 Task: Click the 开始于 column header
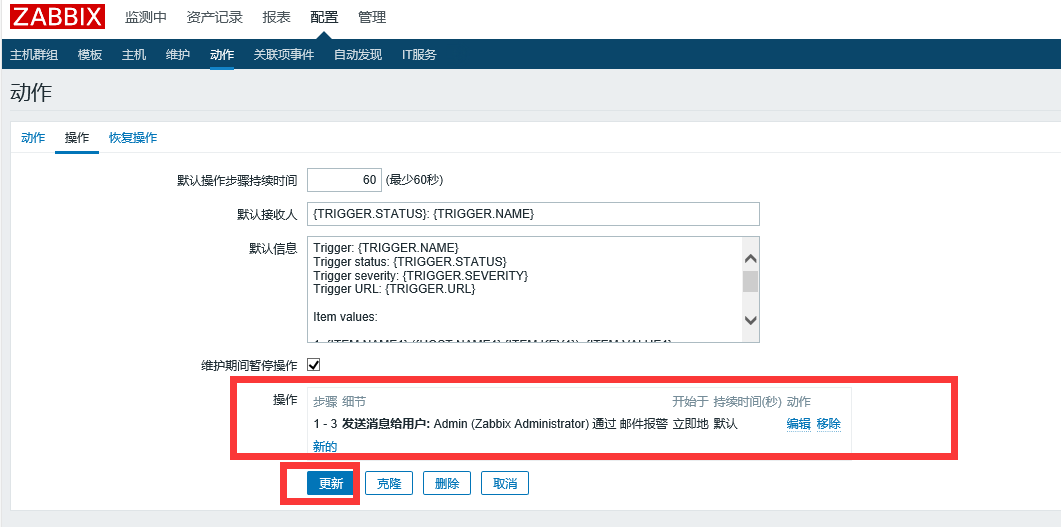pos(690,402)
